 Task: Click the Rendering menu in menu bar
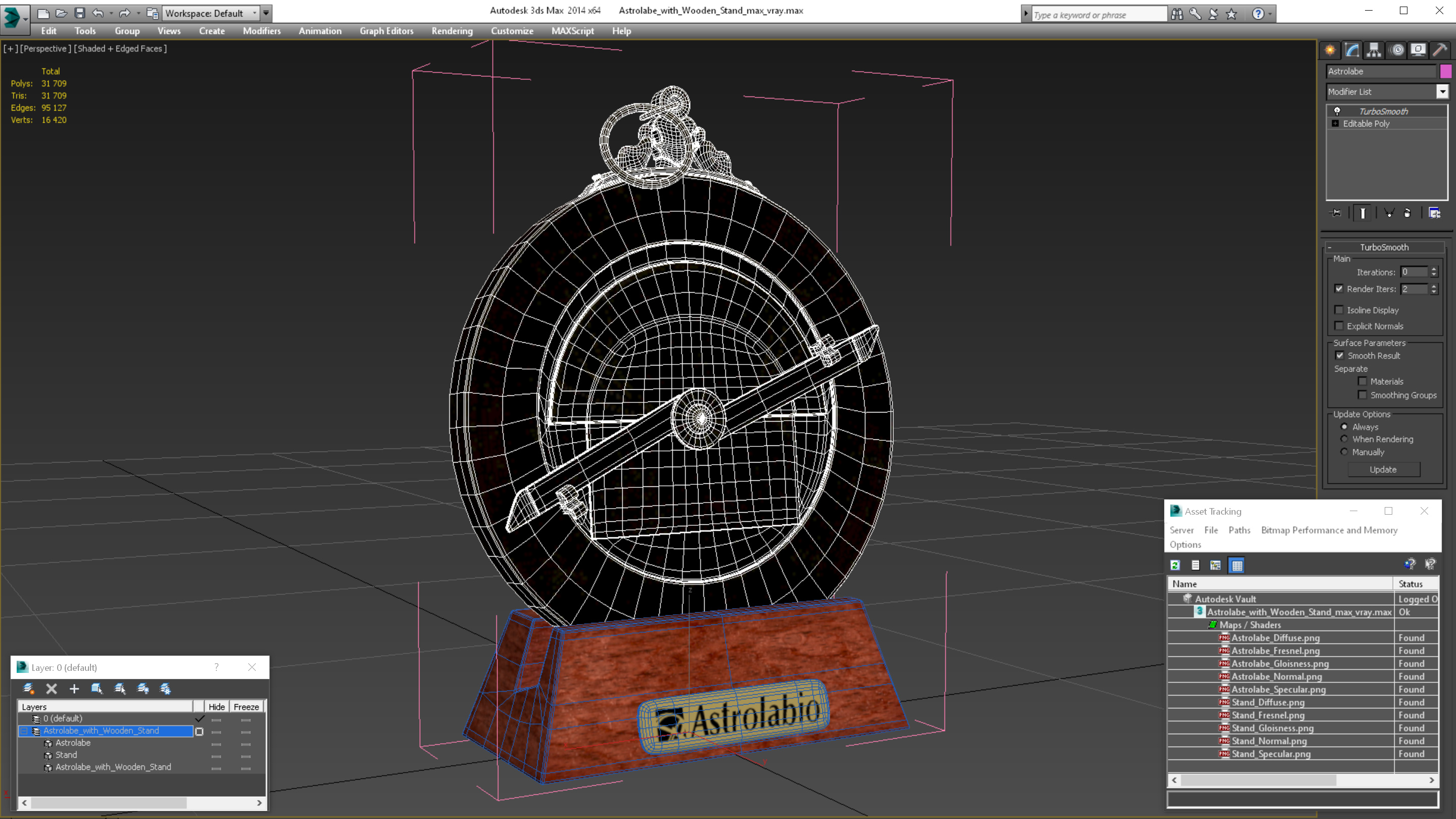point(451,31)
